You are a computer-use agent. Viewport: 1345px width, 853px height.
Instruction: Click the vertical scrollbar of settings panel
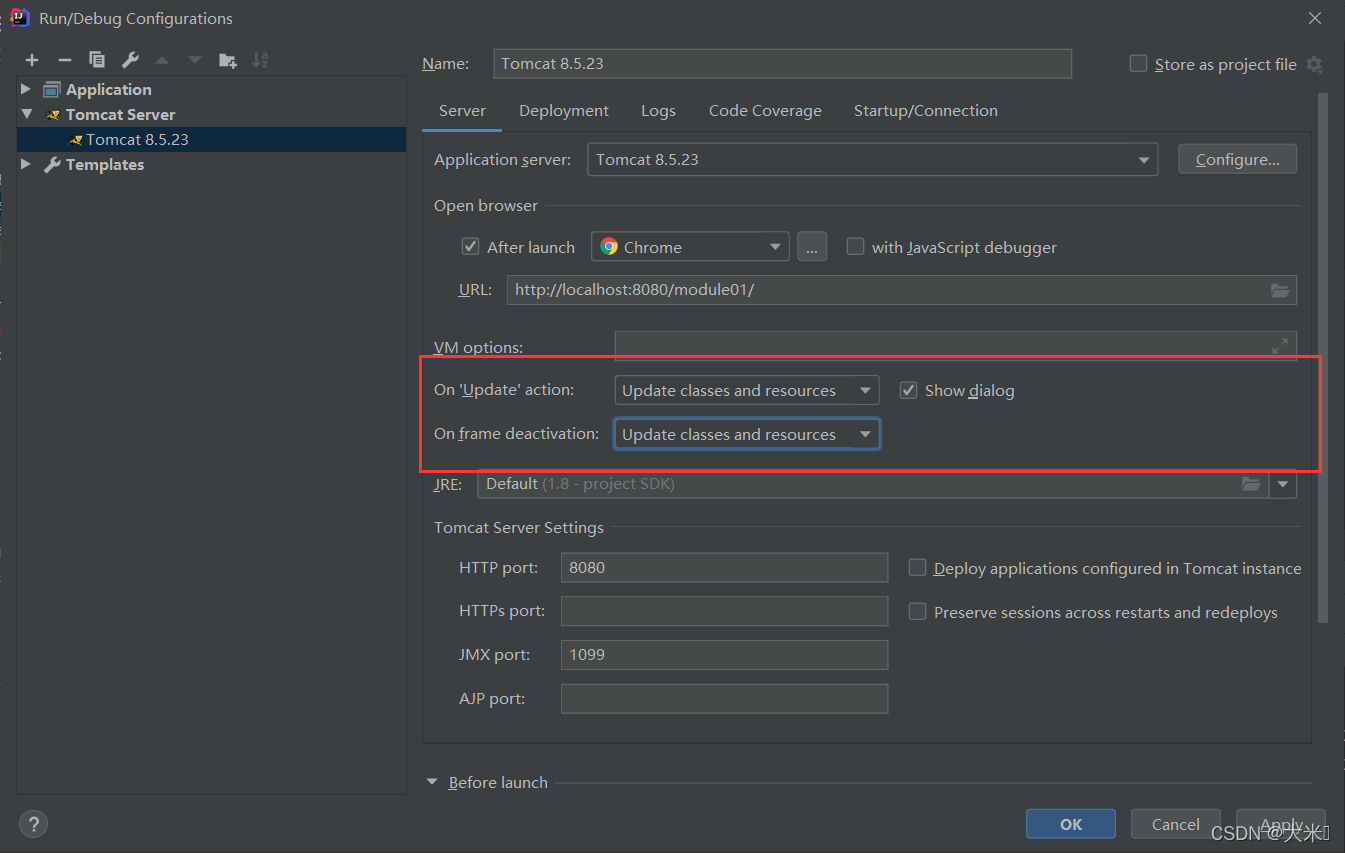pyautogui.click(x=1323, y=357)
